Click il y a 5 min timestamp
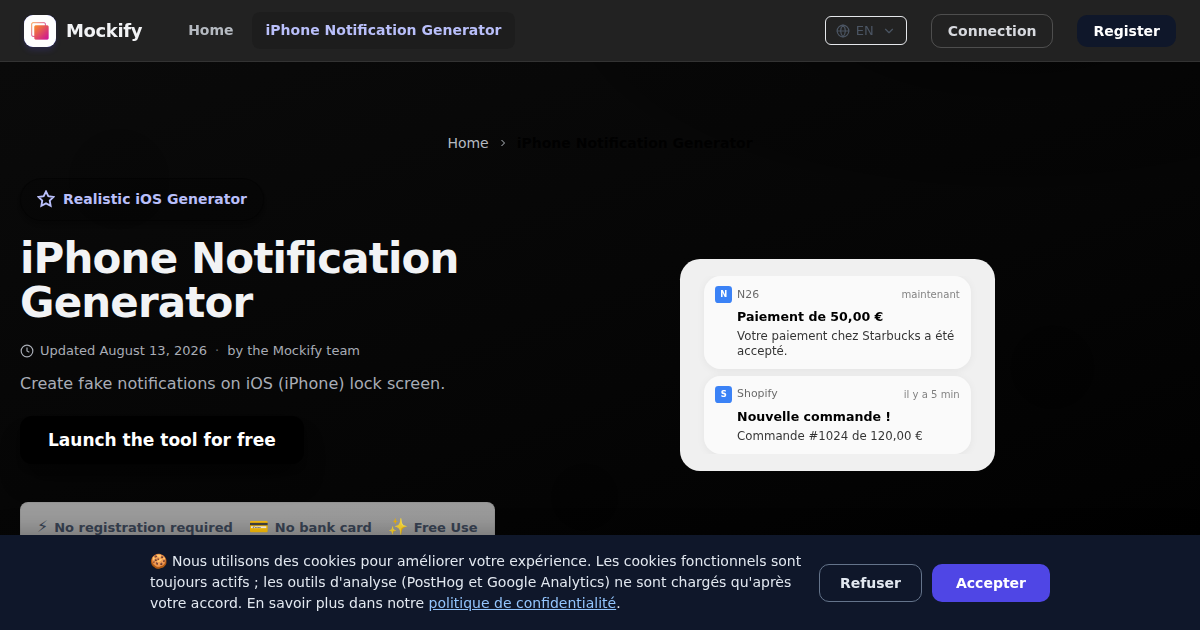 pyautogui.click(x=932, y=394)
